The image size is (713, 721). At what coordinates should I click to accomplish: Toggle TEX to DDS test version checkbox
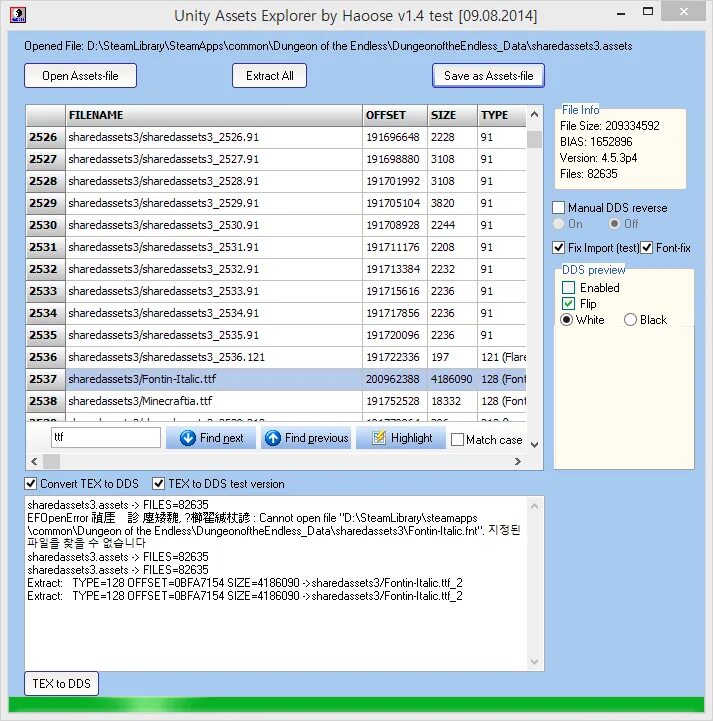coord(158,484)
